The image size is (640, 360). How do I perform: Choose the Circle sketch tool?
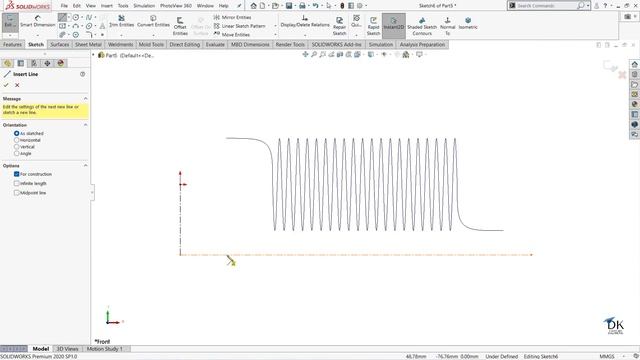76,17
